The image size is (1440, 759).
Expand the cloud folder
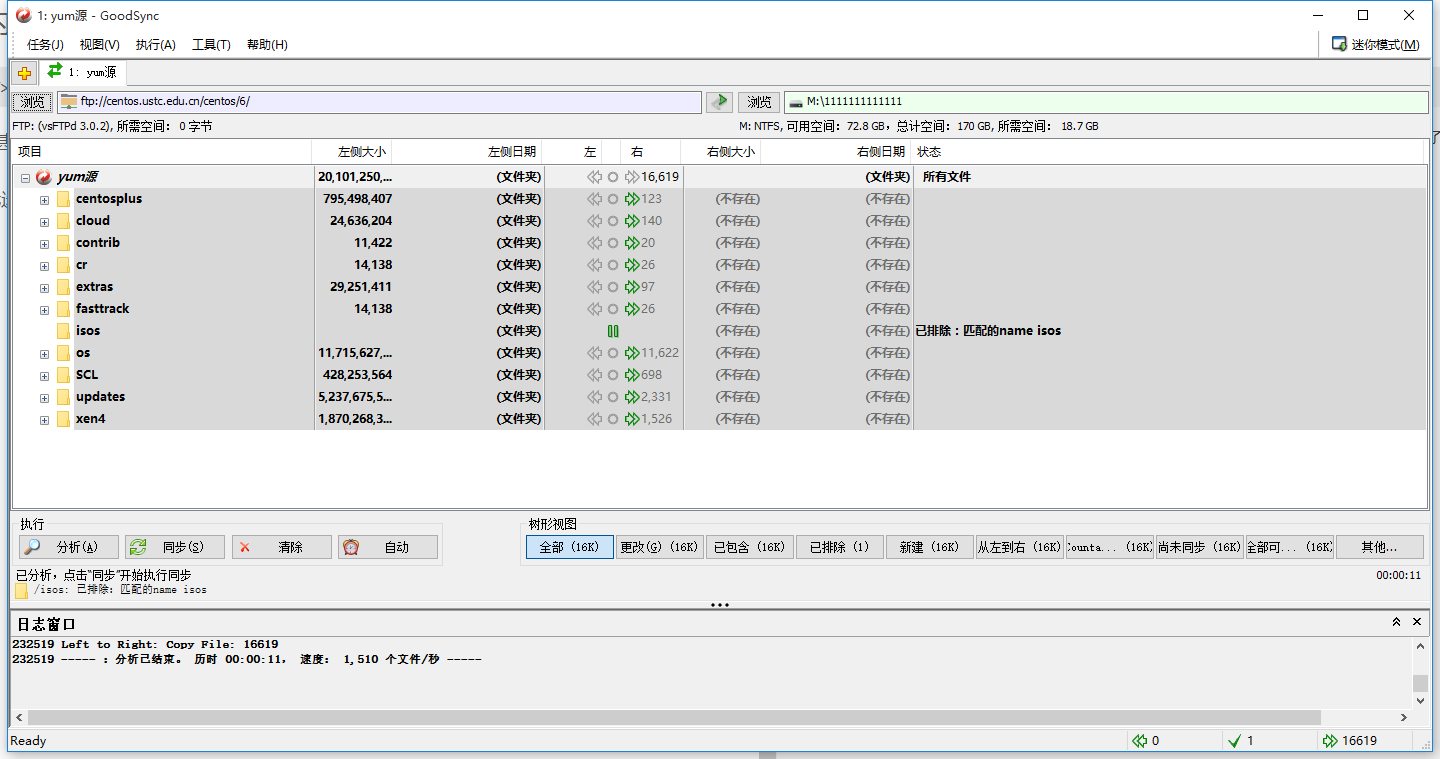44,222
